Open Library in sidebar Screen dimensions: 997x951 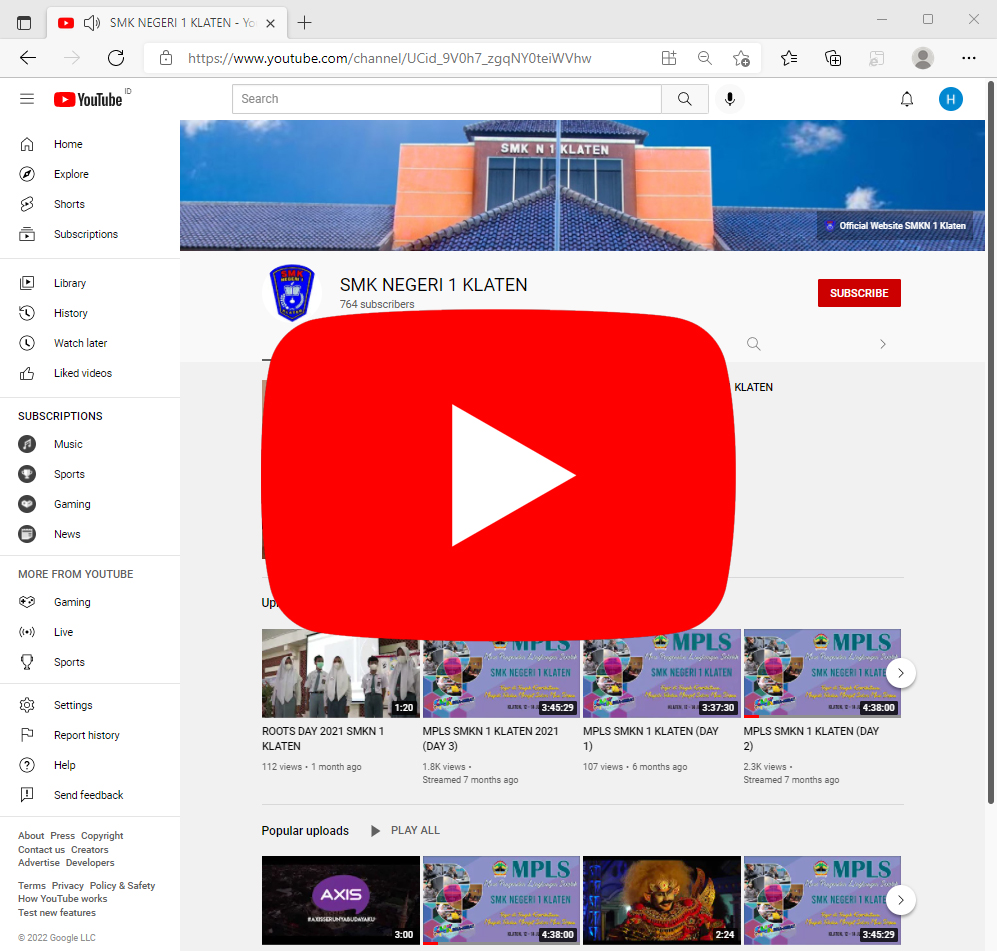[x=90, y=283]
